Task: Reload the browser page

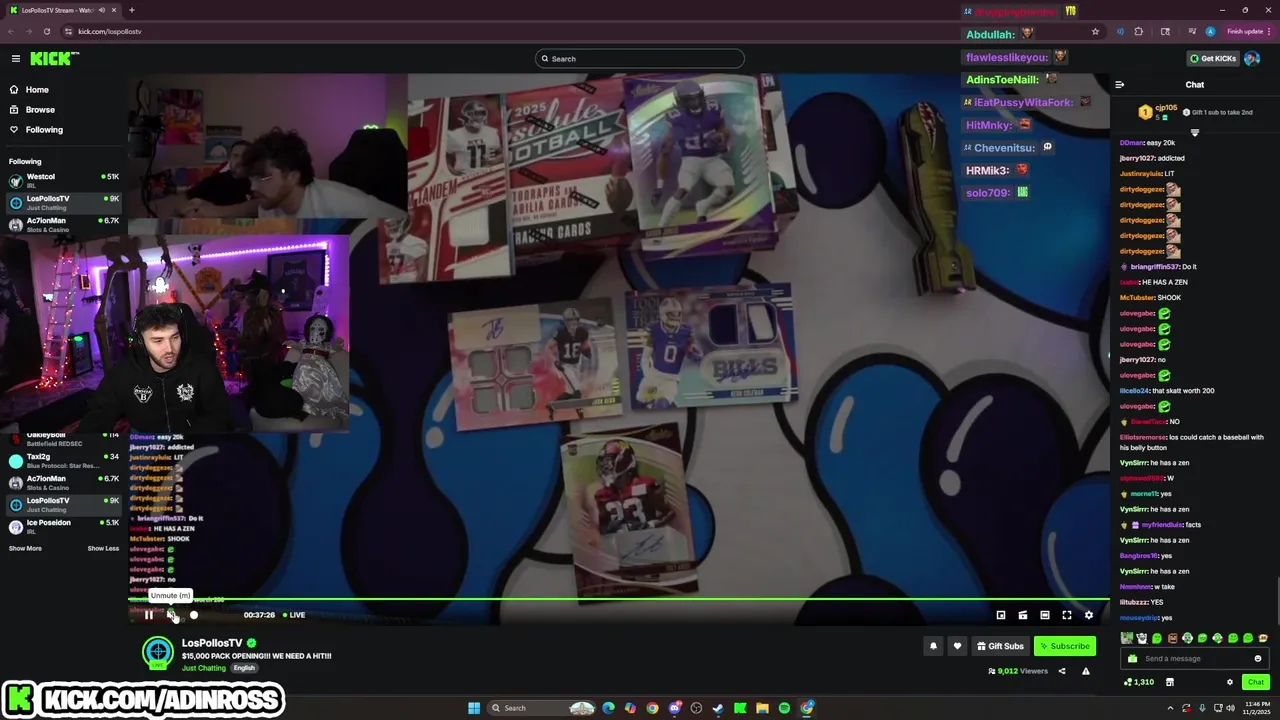Action: (x=46, y=31)
